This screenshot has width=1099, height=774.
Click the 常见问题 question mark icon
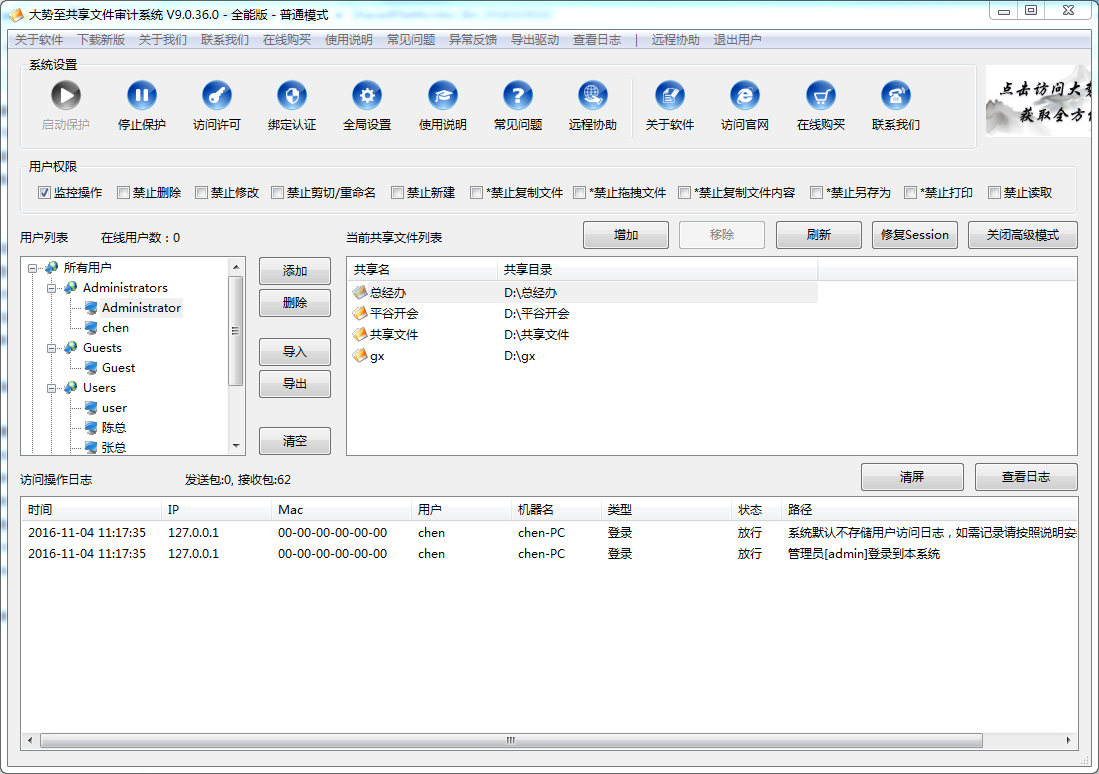518,96
